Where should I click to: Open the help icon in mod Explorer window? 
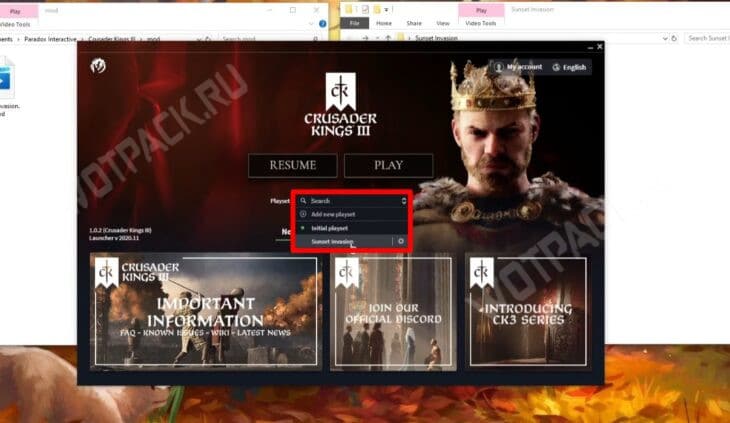(322, 24)
